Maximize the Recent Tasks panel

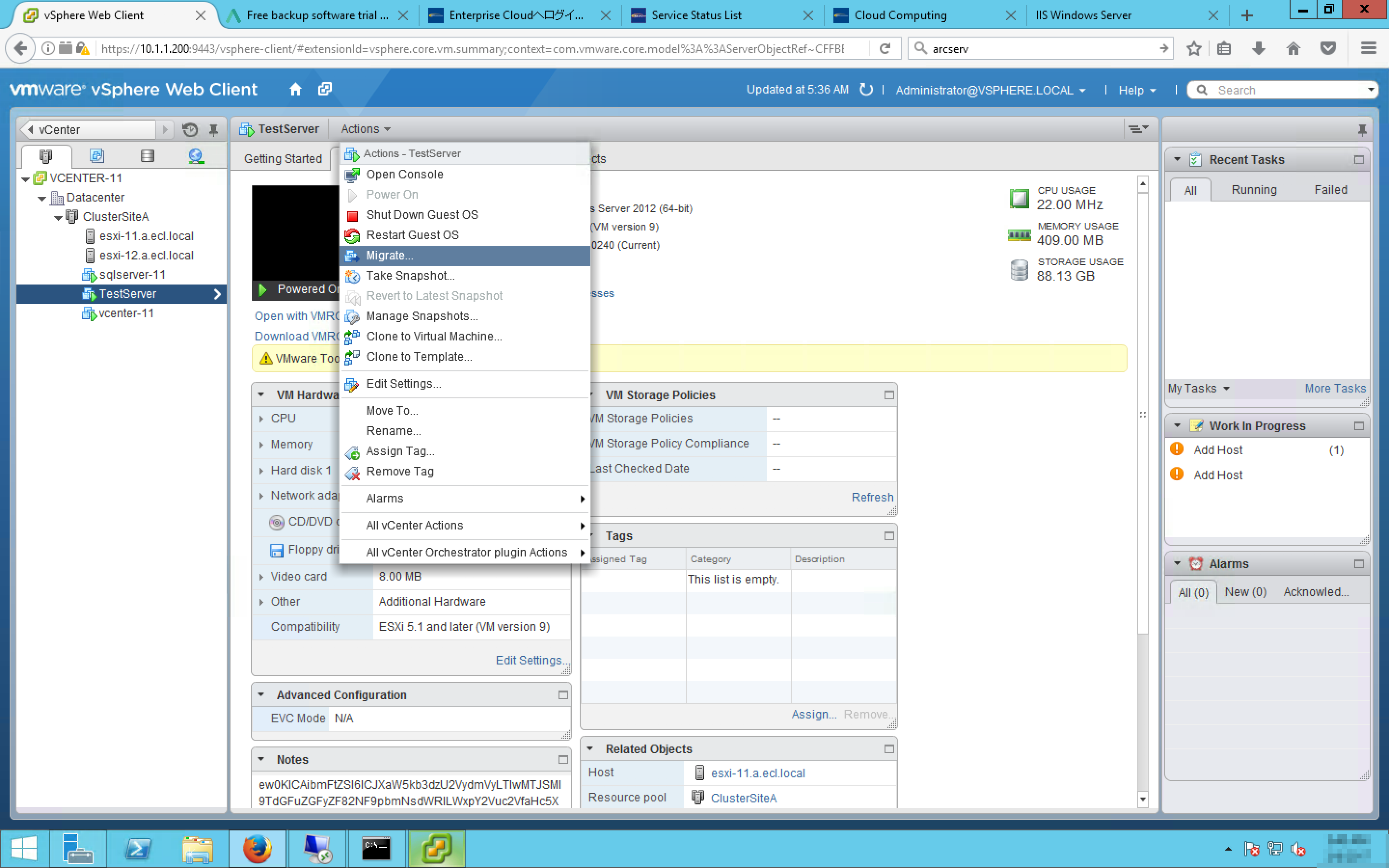click(1359, 160)
